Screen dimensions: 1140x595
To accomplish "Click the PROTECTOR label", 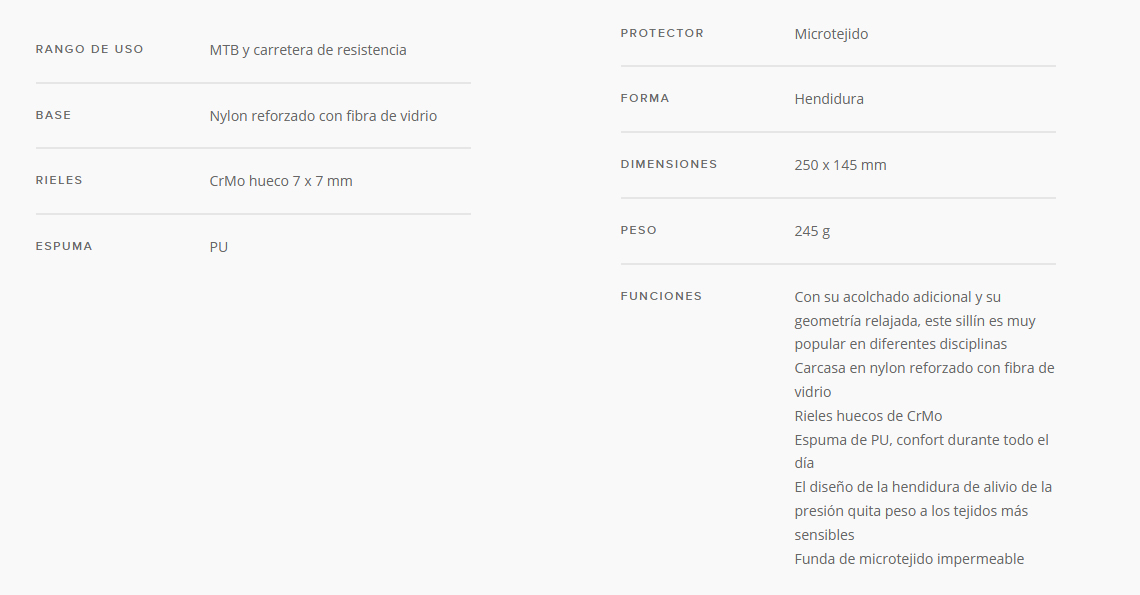I will [x=662, y=33].
